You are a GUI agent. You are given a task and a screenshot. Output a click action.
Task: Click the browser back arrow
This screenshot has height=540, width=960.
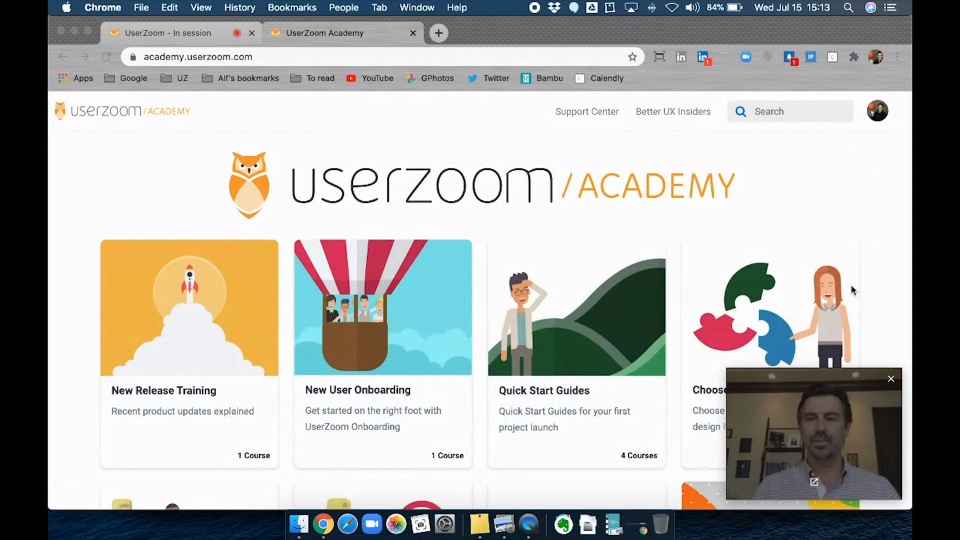pyautogui.click(x=63, y=57)
